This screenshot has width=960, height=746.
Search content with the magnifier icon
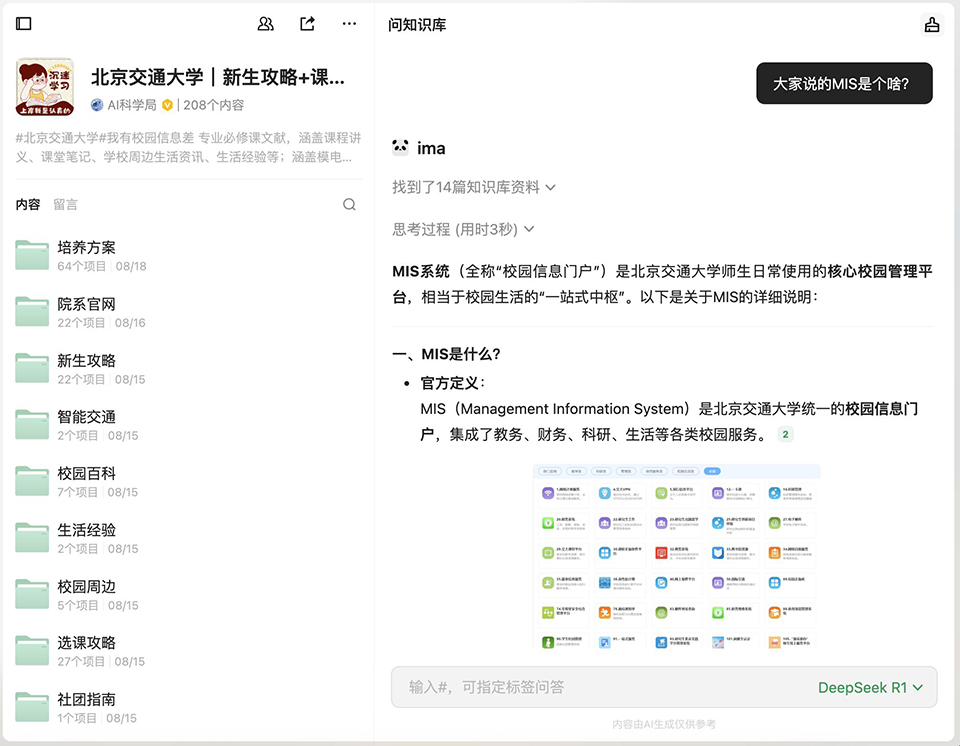pyautogui.click(x=349, y=204)
